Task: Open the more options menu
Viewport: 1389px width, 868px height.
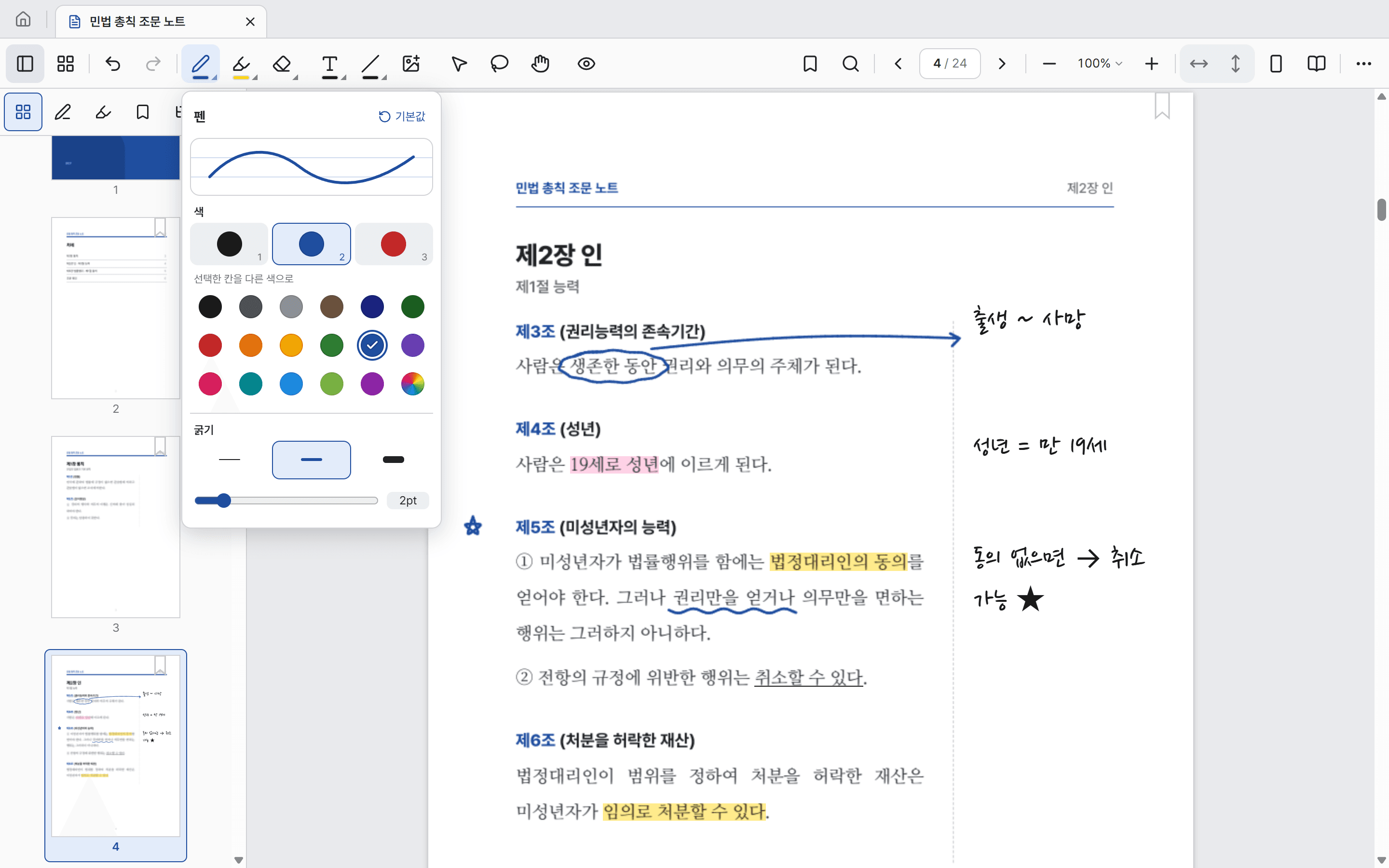Action: 1364,63
